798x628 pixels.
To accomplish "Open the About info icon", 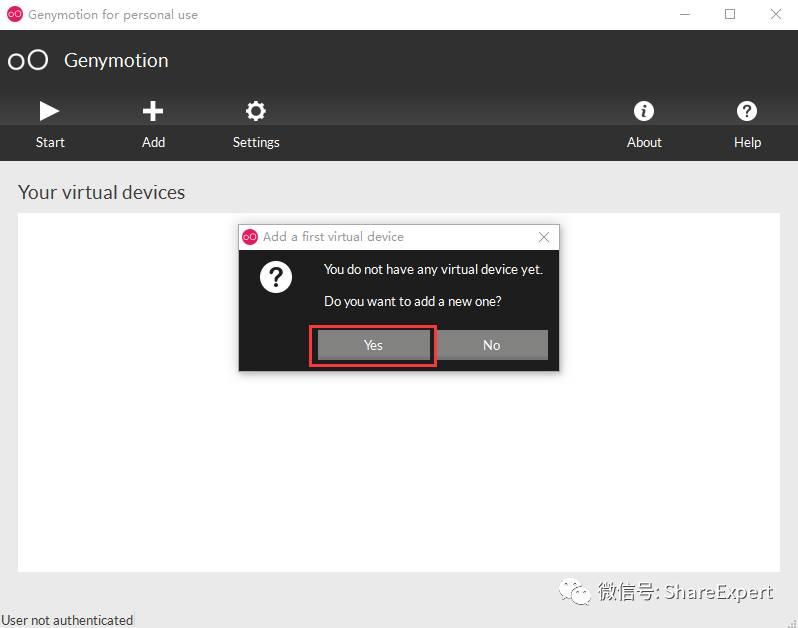I will [x=644, y=111].
